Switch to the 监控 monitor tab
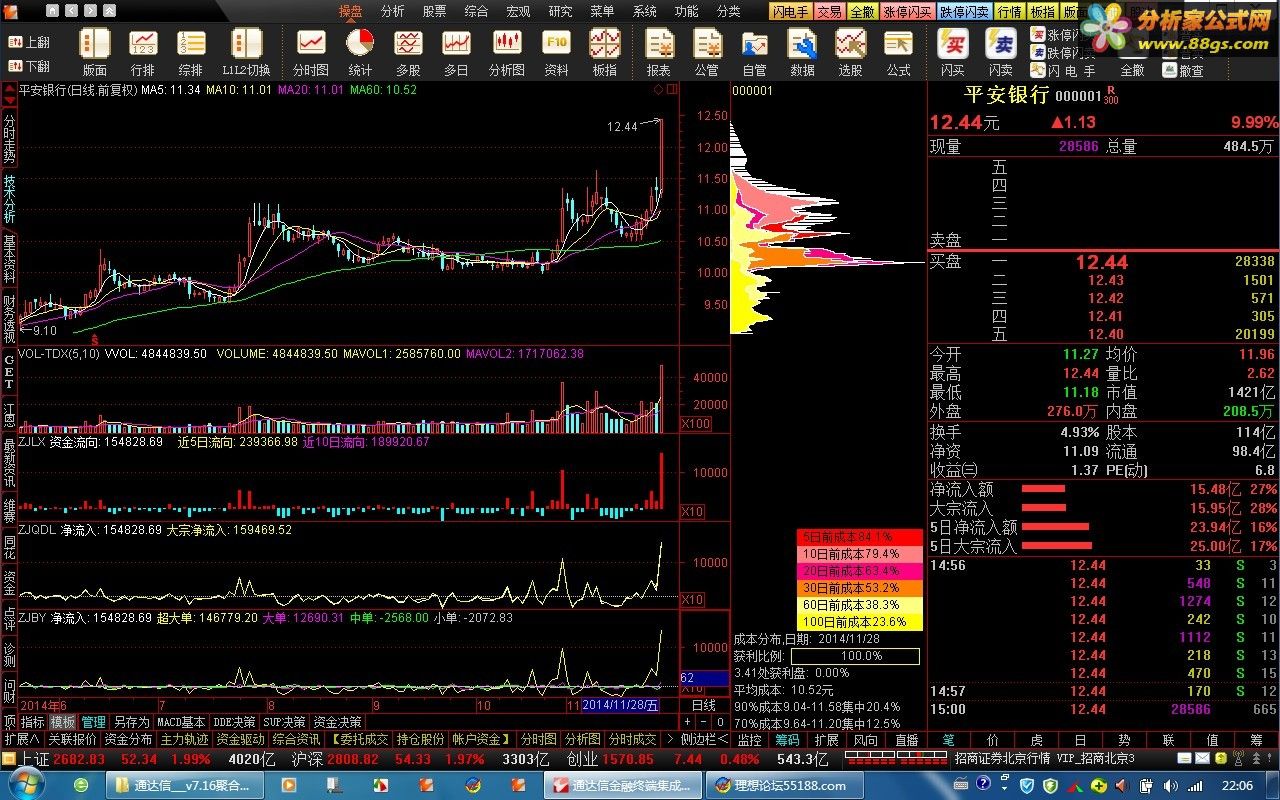The image size is (1280, 800). click(749, 740)
